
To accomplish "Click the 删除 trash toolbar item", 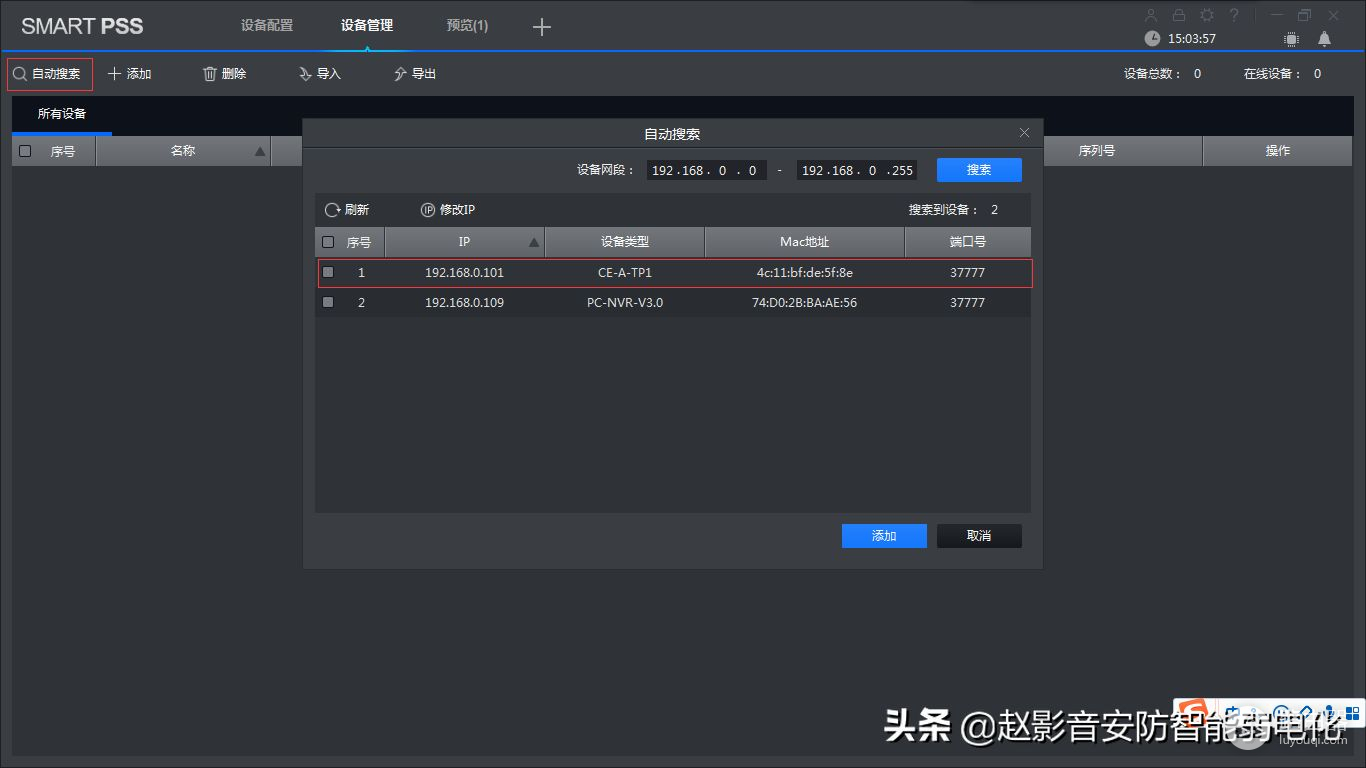I will pyautogui.click(x=224, y=74).
